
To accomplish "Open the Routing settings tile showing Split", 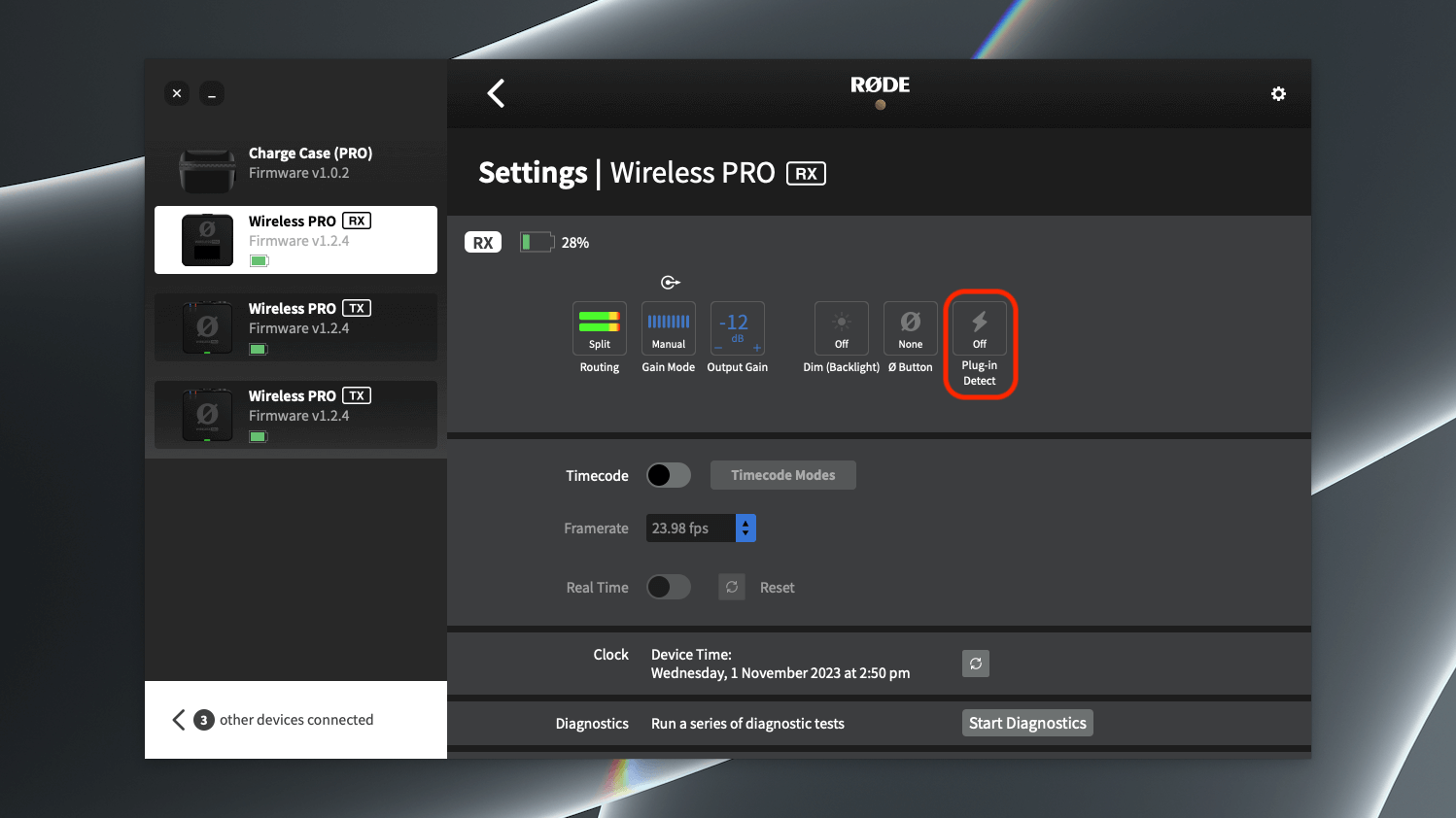I will pyautogui.click(x=600, y=328).
